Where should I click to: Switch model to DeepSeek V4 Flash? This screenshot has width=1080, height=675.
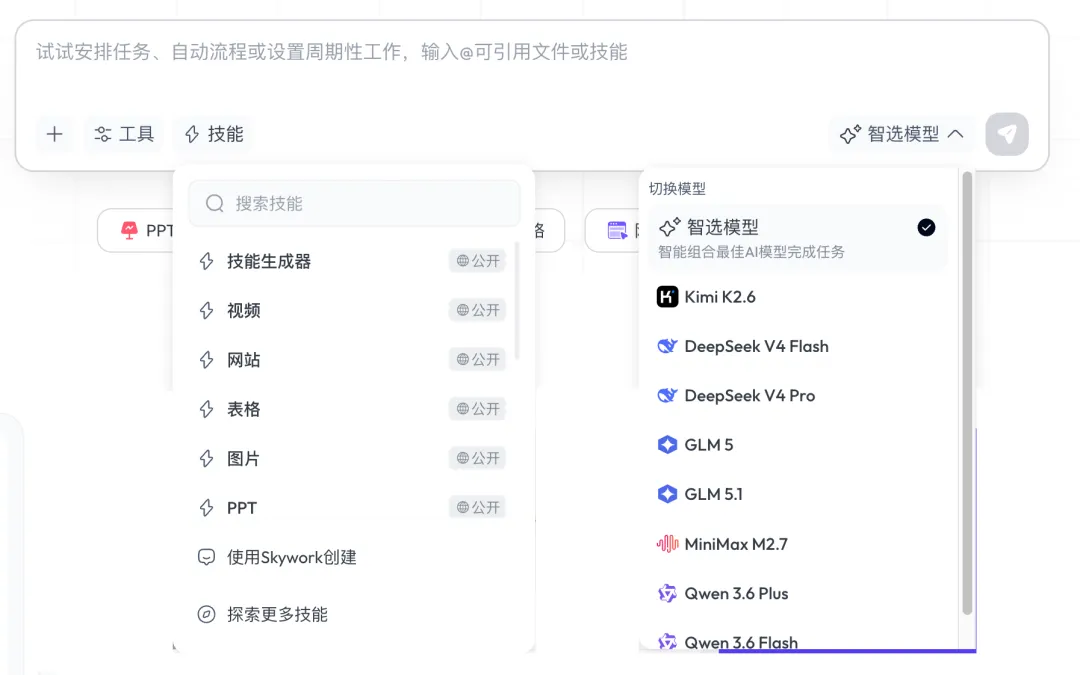[x=798, y=346]
